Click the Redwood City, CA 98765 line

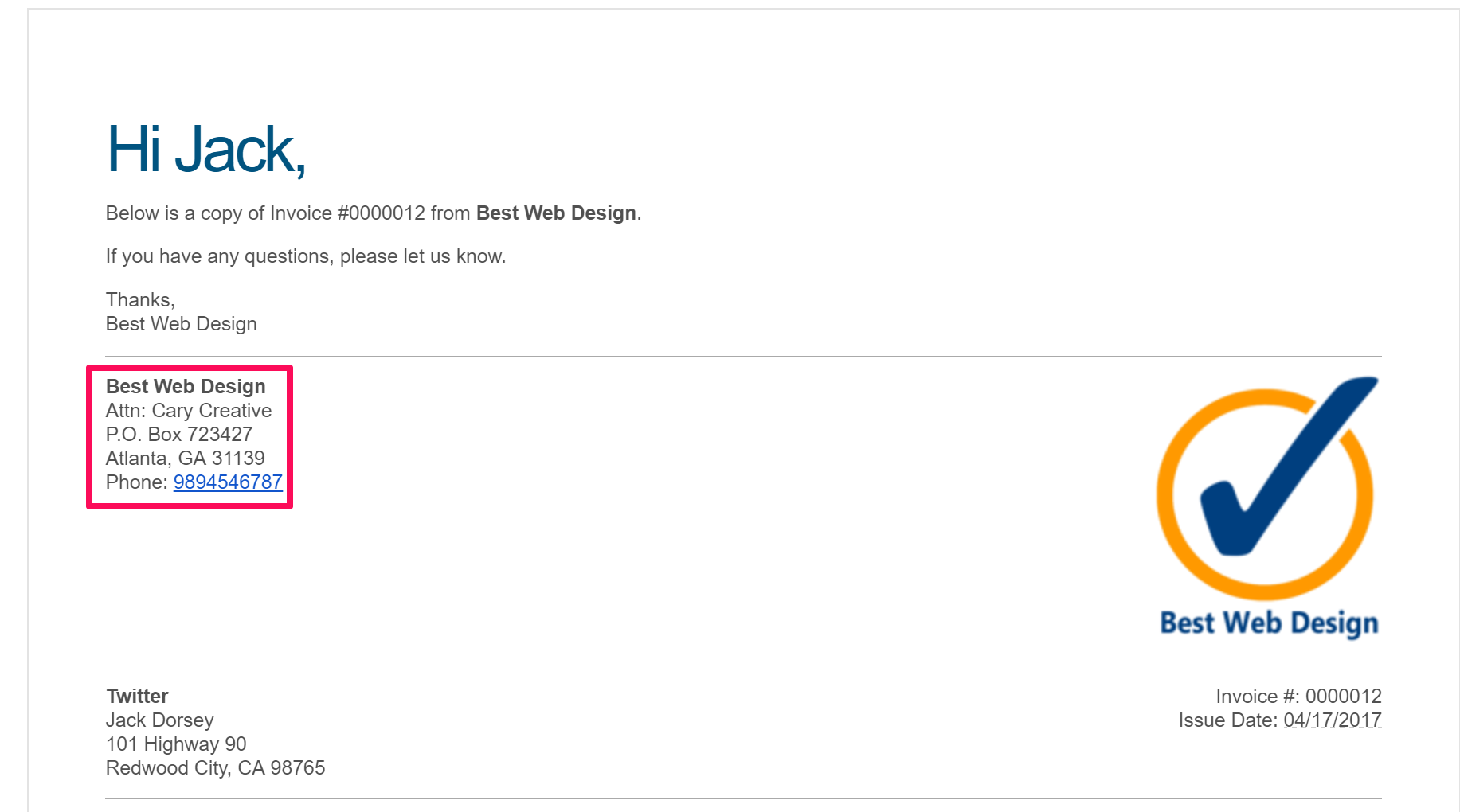pos(216,768)
